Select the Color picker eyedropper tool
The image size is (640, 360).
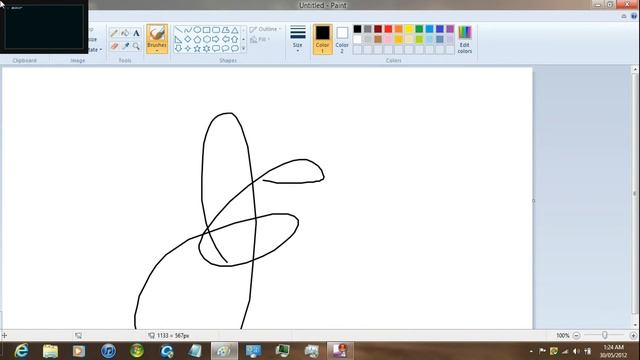125,46
